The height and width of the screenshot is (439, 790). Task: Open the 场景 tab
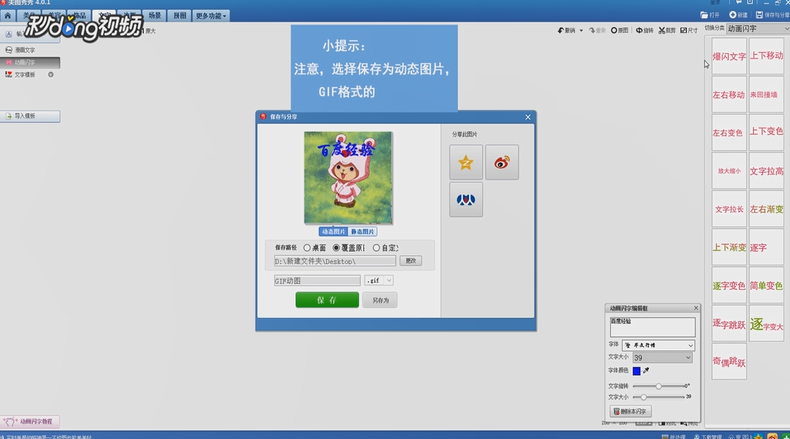(x=154, y=16)
